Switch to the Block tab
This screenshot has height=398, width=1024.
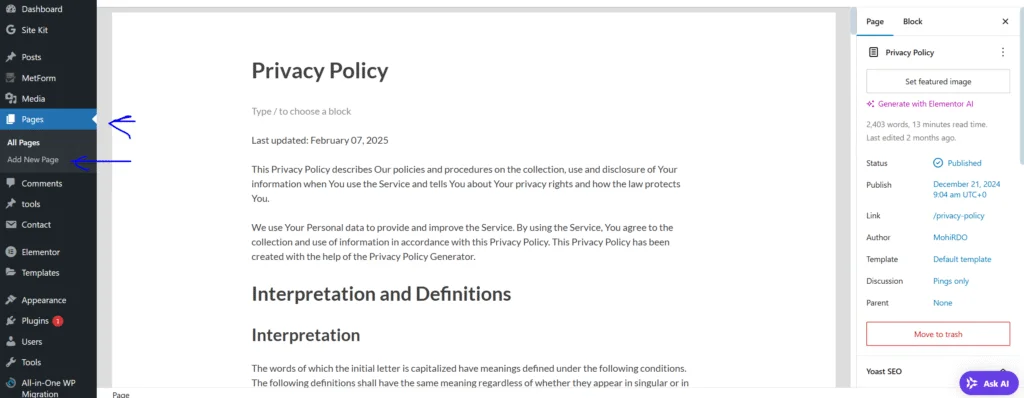point(912,22)
